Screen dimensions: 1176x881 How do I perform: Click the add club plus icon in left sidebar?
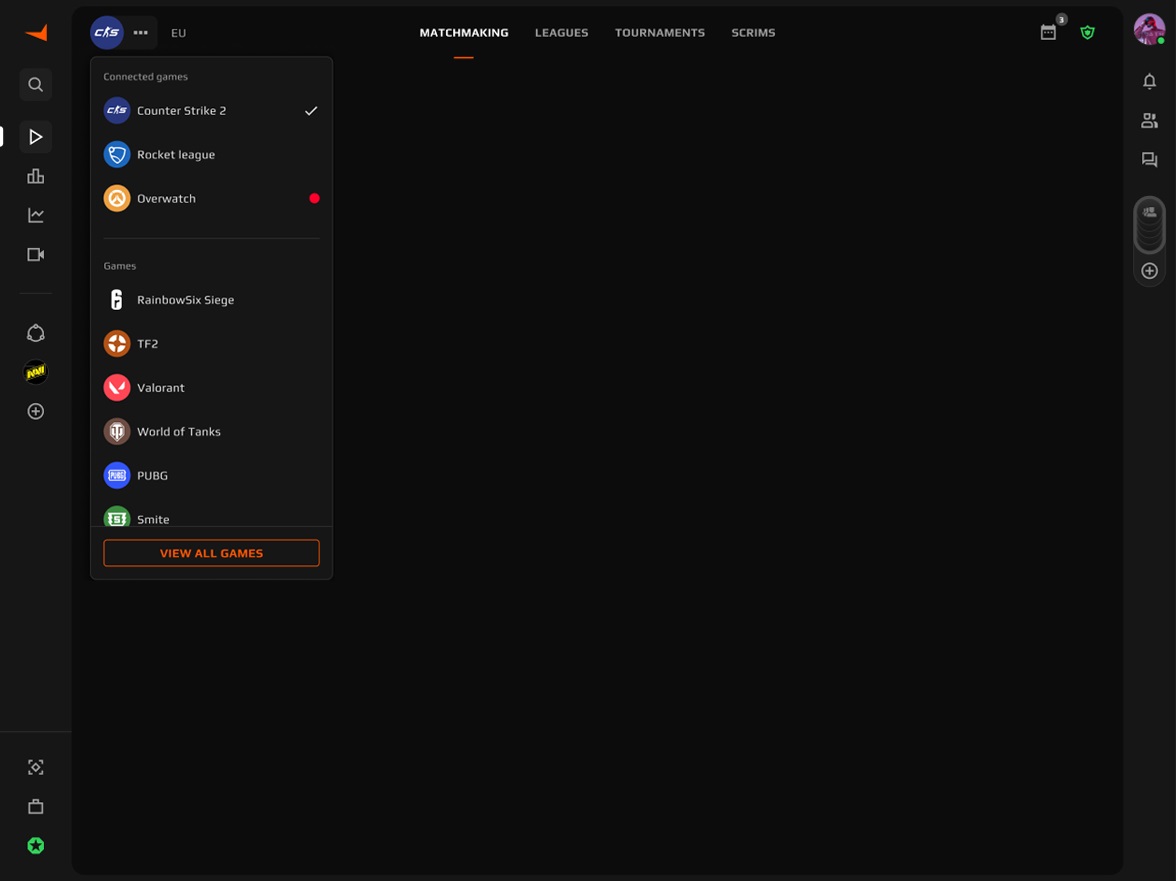click(x=35, y=411)
